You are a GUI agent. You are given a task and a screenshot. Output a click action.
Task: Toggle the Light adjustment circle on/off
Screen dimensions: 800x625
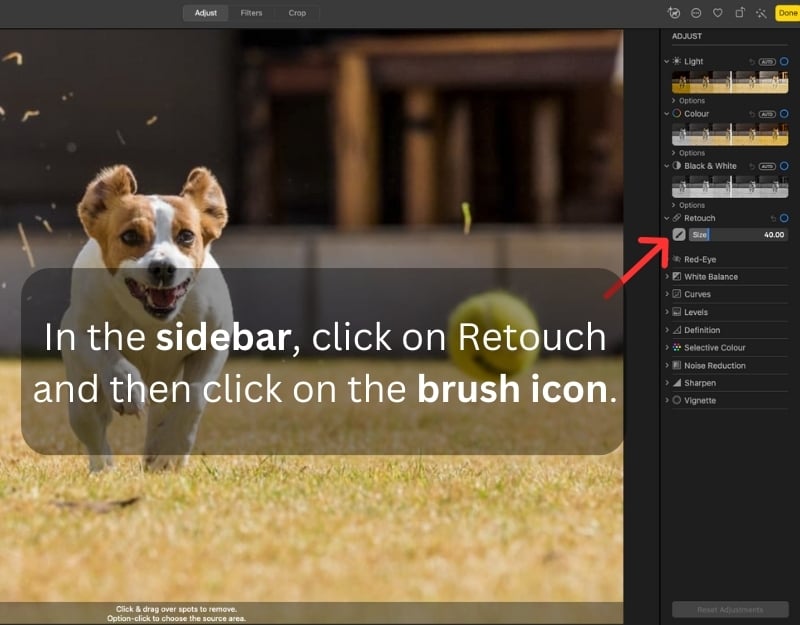click(x=784, y=62)
